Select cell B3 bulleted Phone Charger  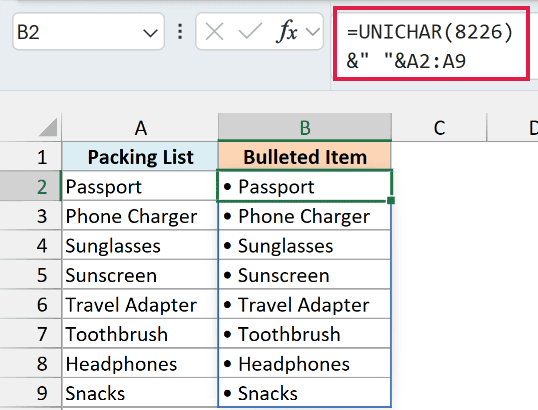click(x=305, y=216)
